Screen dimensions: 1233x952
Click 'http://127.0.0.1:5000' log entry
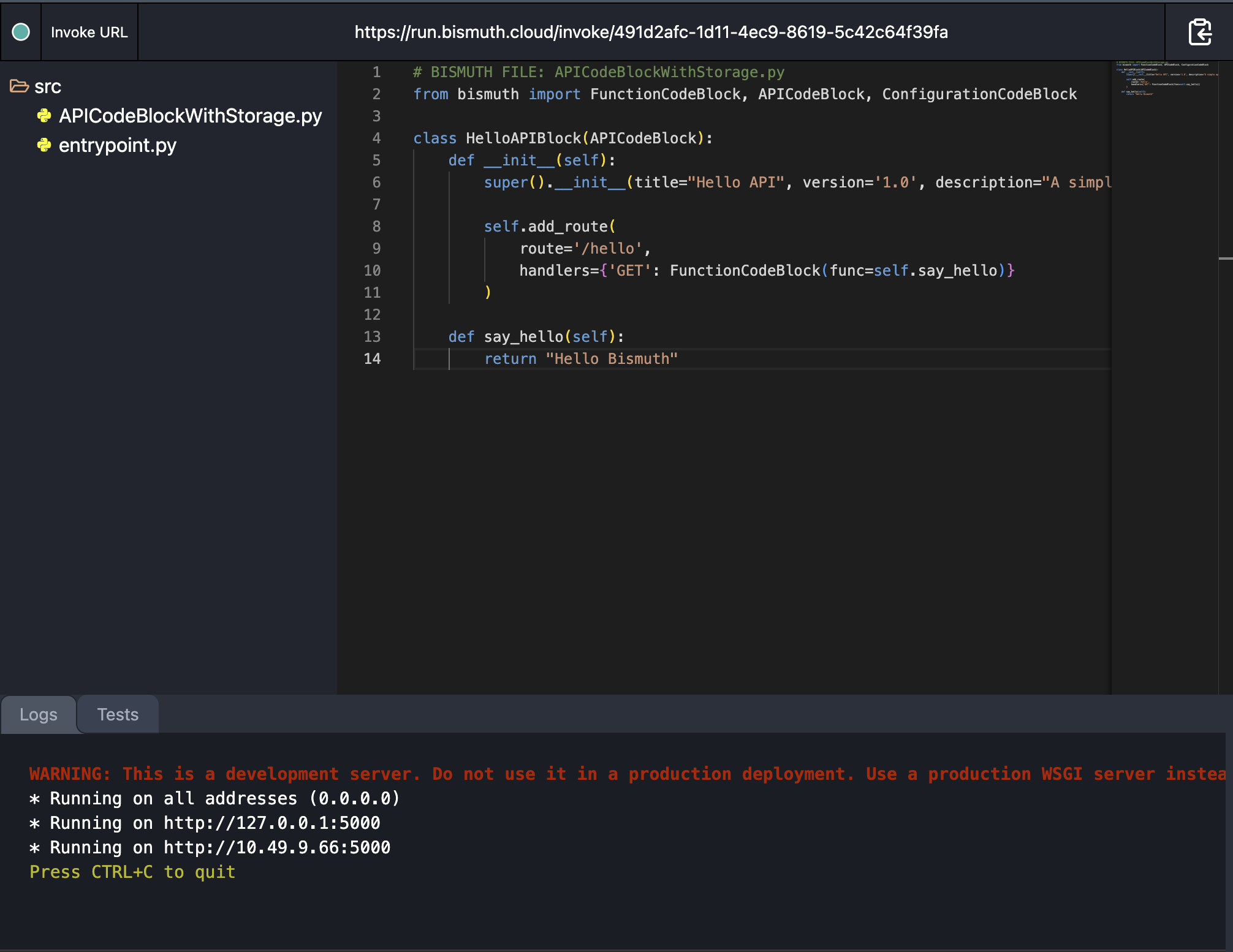point(271,823)
